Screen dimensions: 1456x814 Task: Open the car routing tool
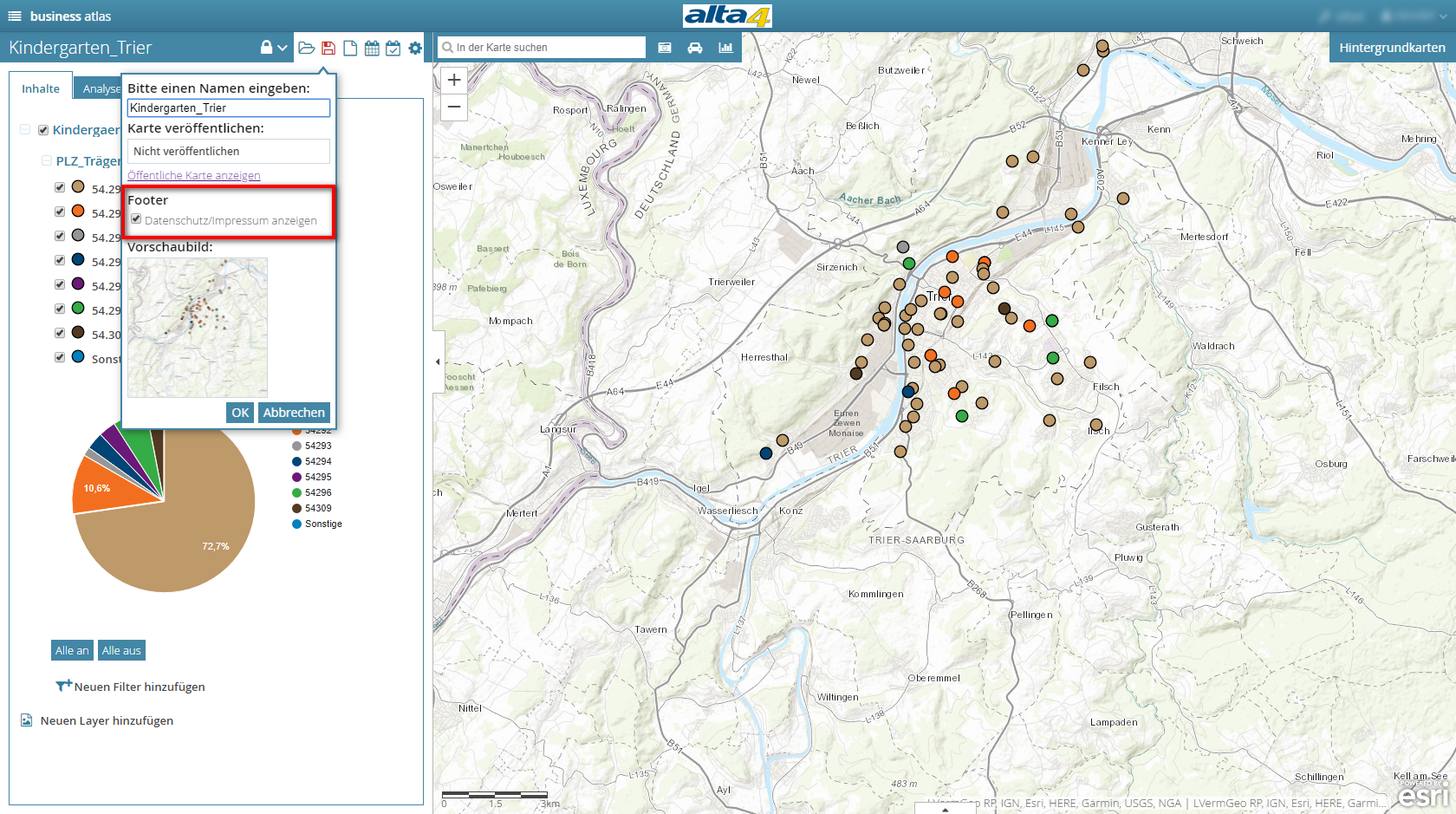(695, 48)
